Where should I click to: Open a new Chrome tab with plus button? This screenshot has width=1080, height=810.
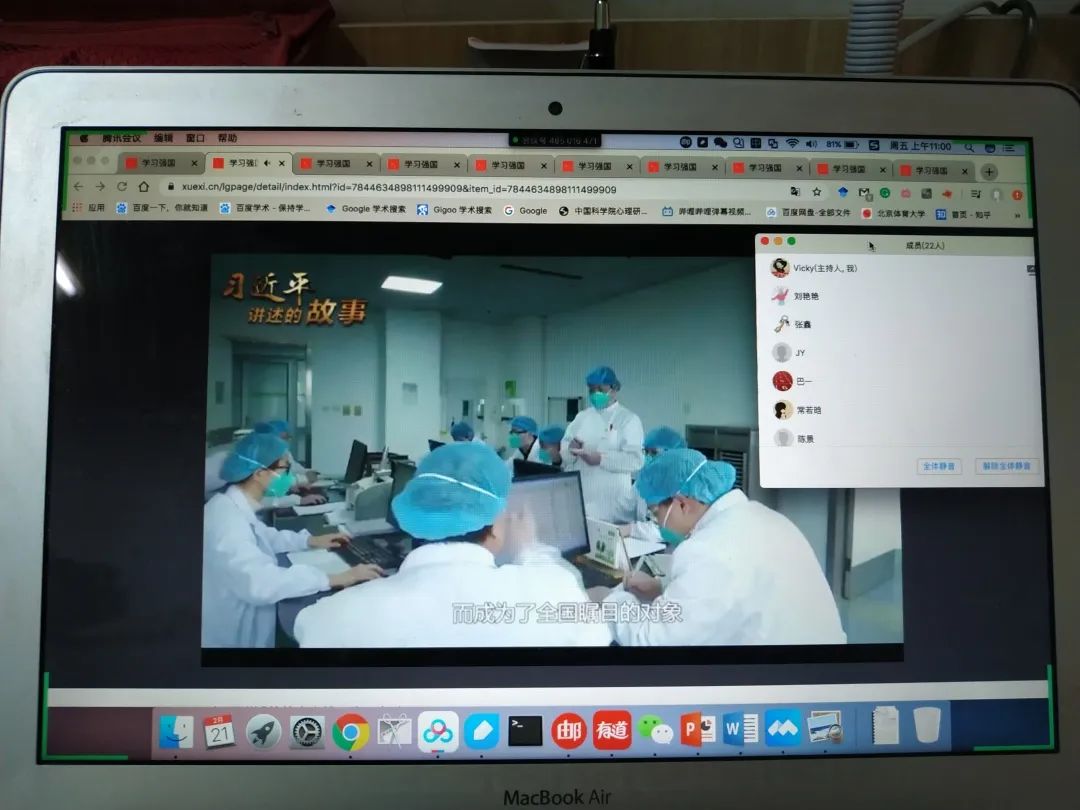pos(989,172)
